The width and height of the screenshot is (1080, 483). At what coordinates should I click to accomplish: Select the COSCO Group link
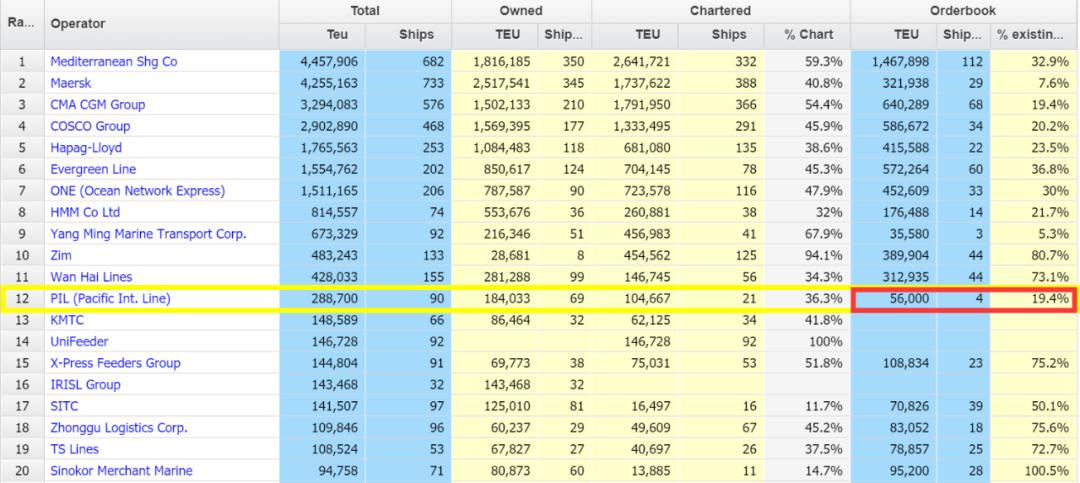pos(90,126)
